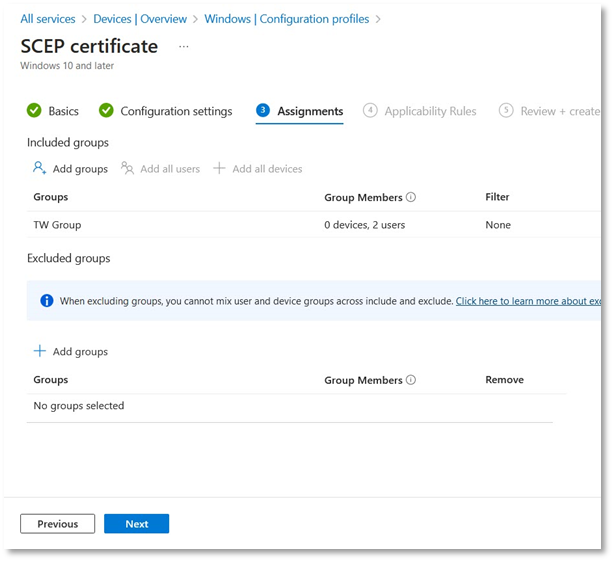Screen dimensions: 613x561
Task: Click the green checkmark for Basics step
Action: click(34, 111)
